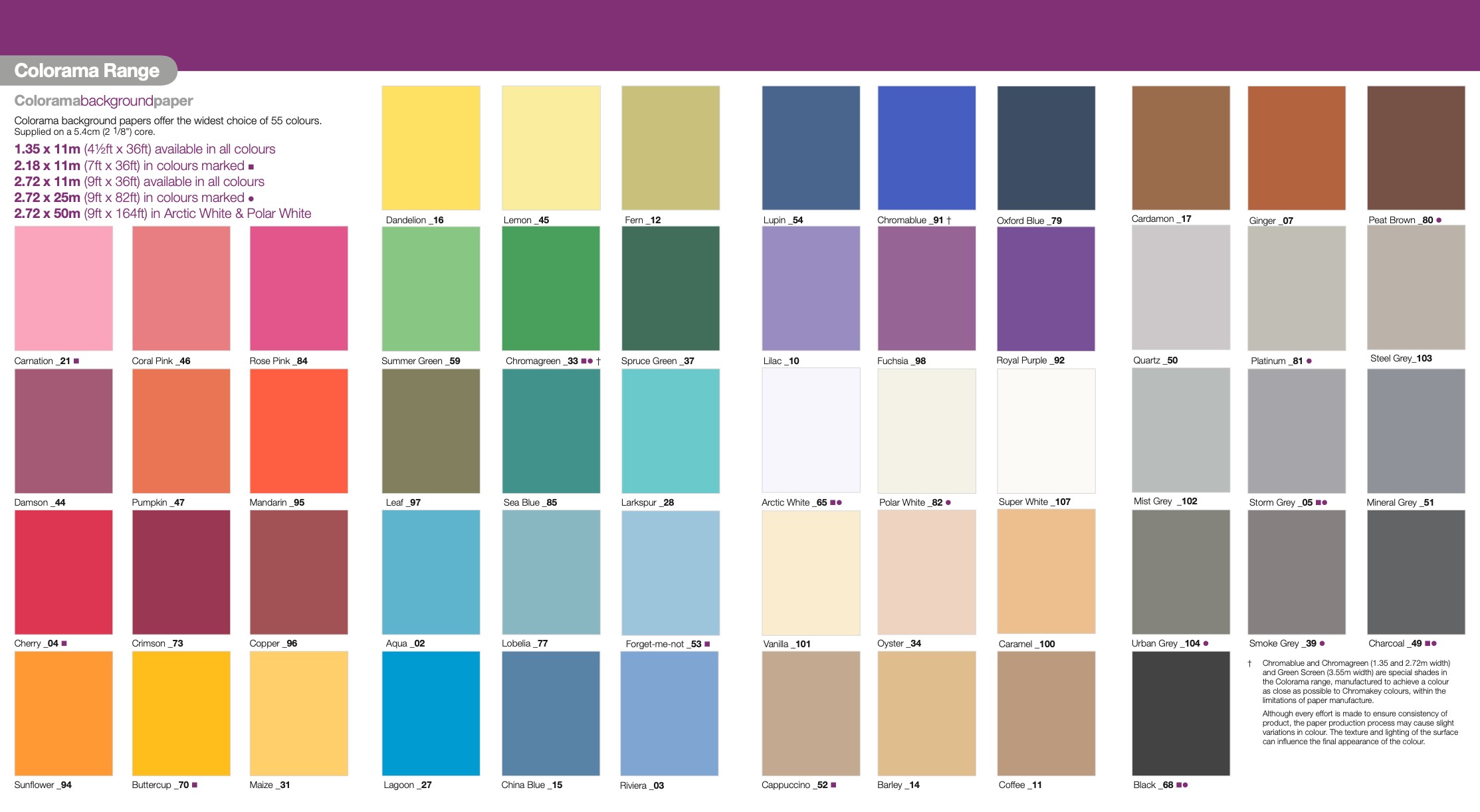This screenshot has width=1480, height=812.
Task: Click the Ginger _07 swatch
Action: 1296,148
